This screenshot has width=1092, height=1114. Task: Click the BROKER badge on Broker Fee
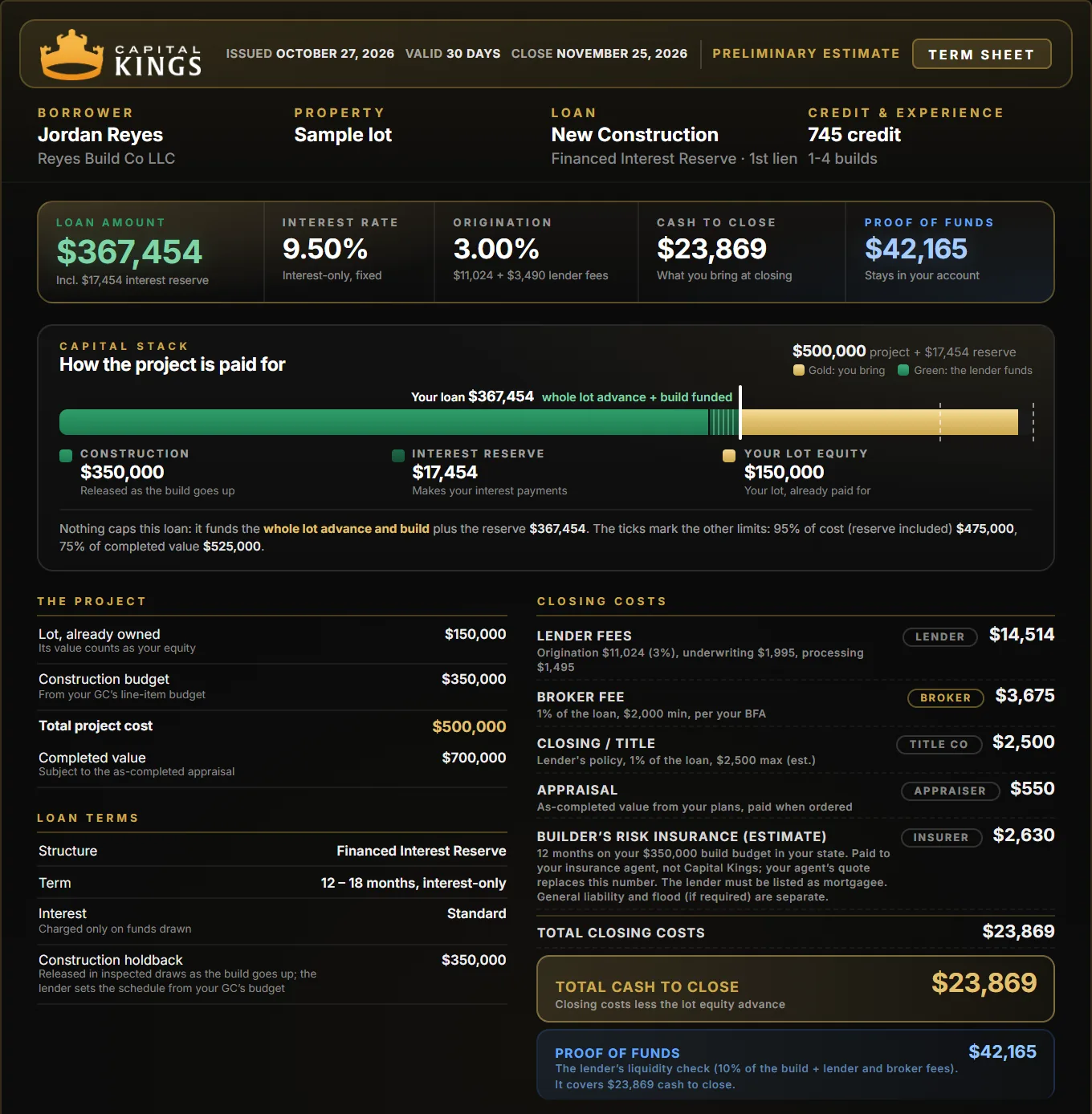point(946,697)
